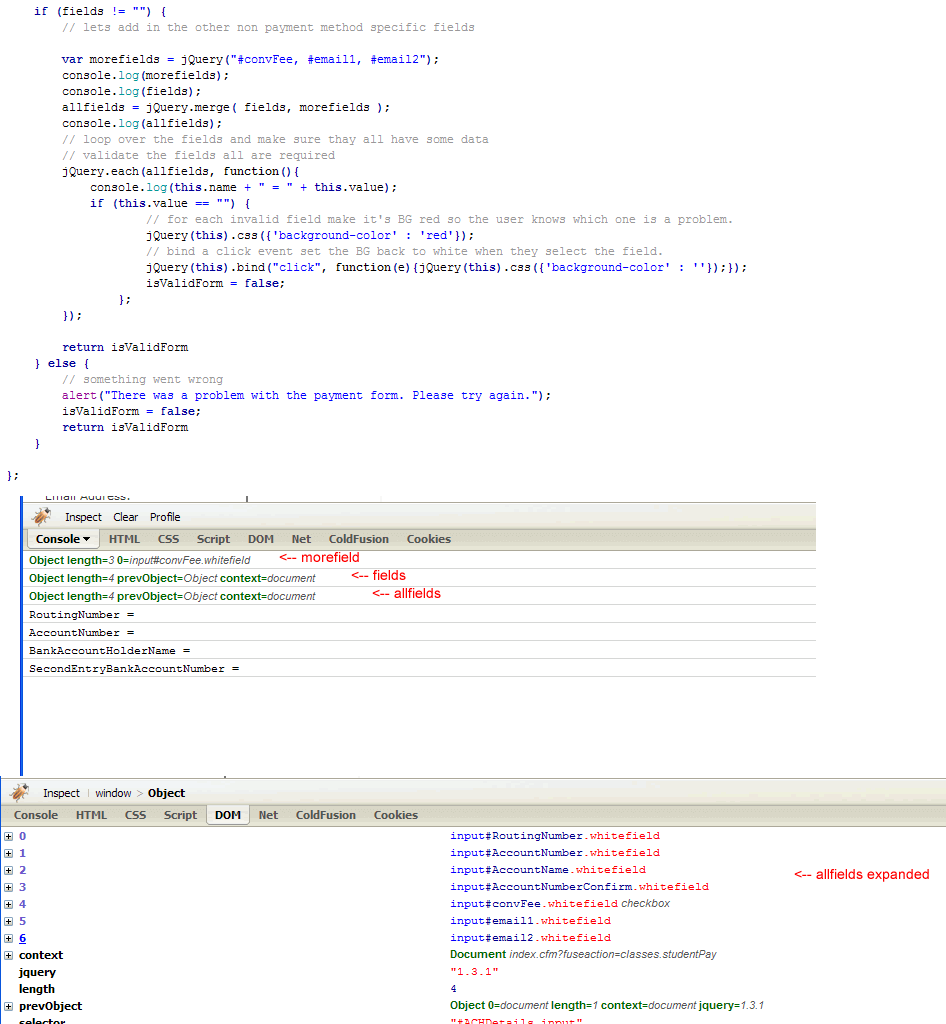
Task: Click Inspect next to the window breadcrumb
Action: coord(61,793)
